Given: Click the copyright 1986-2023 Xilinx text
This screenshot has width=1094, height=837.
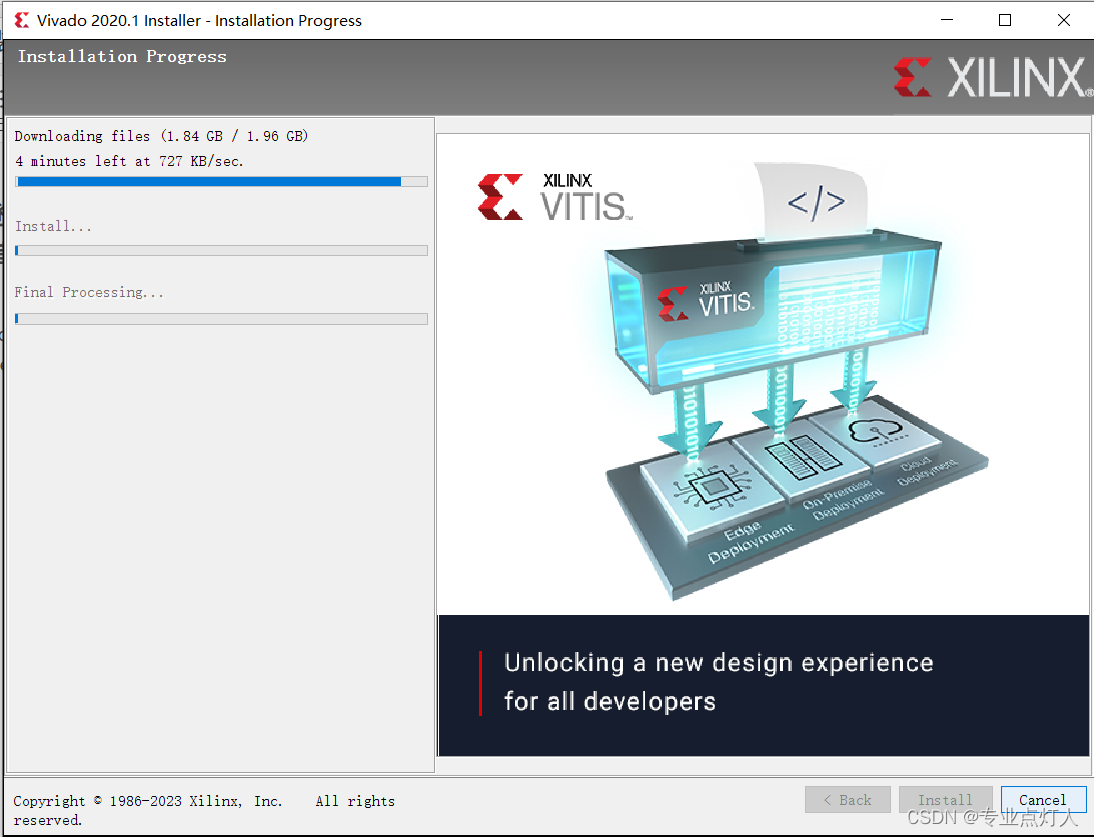Looking at the screenshot, I should [x=204, y=810].
